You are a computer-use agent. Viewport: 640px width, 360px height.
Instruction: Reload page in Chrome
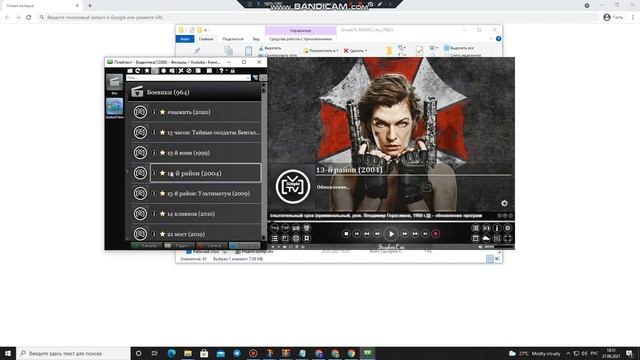click(x=29, y=18)
